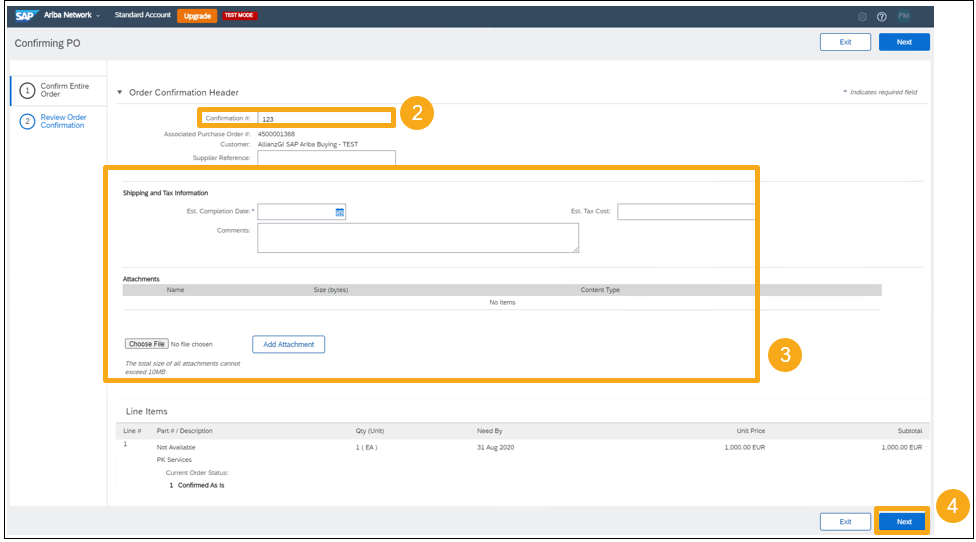Click the top Exit button
976x542 pixels.
(845, 42)
